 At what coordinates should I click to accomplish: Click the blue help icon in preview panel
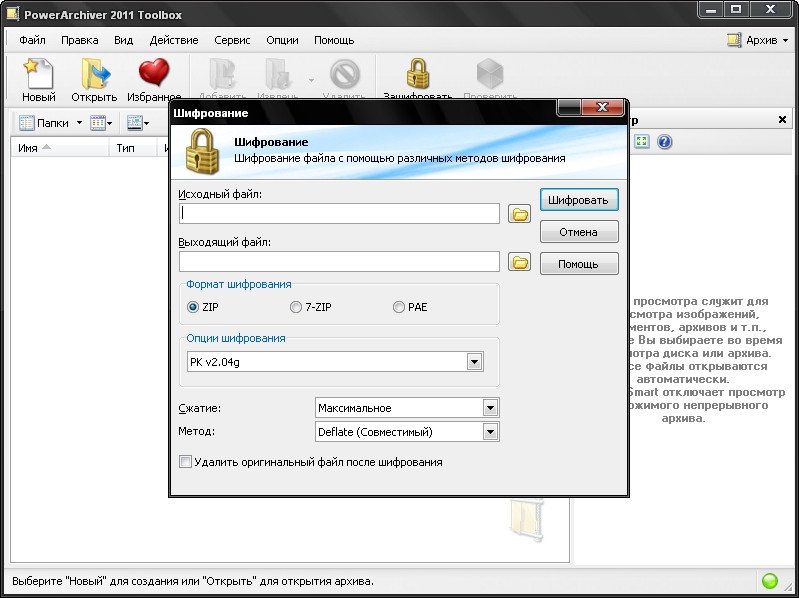[x=664, y=142]
